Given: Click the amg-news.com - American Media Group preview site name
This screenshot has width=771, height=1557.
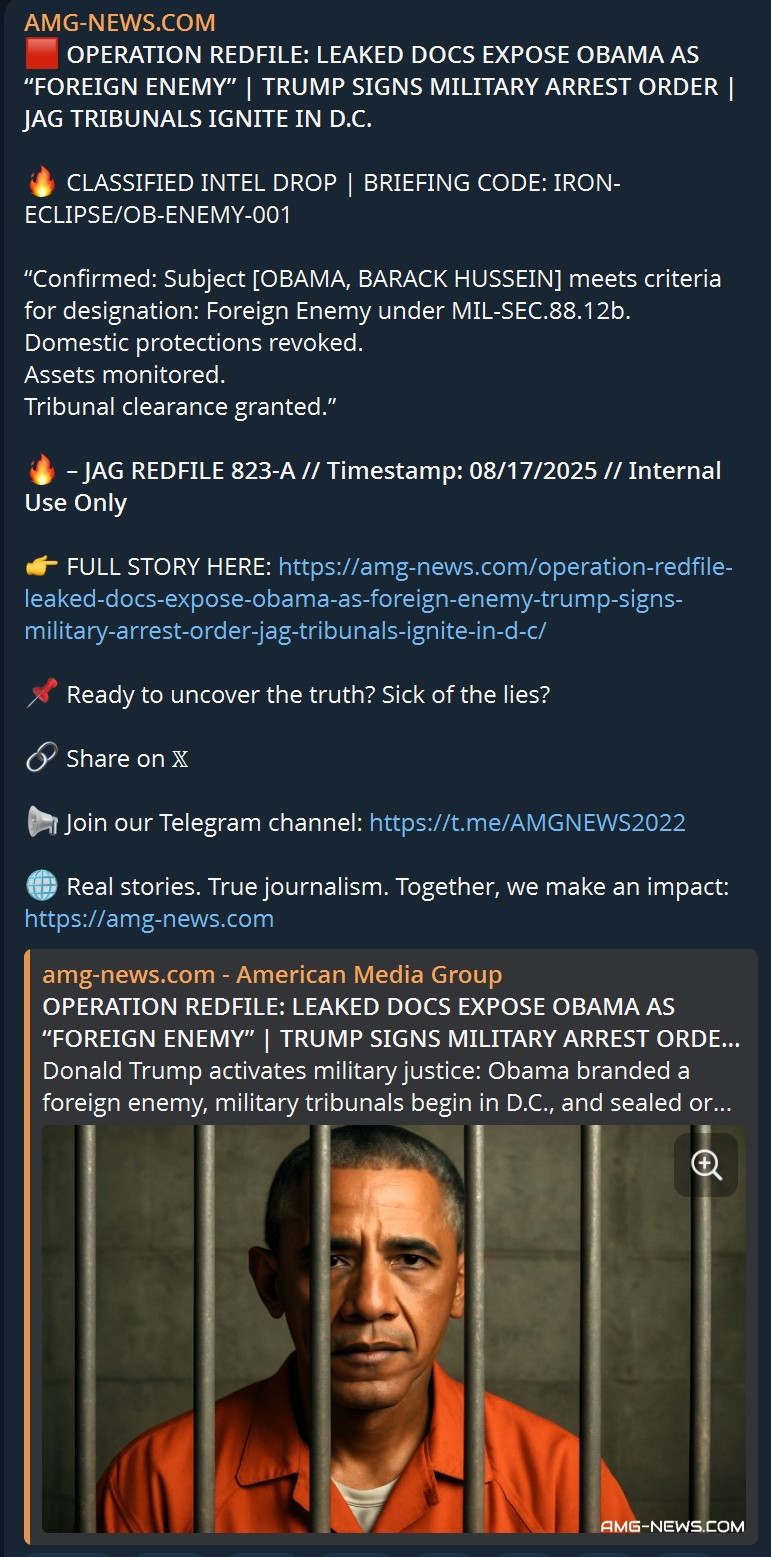Looking at the screenshot, I should (272, 975).
